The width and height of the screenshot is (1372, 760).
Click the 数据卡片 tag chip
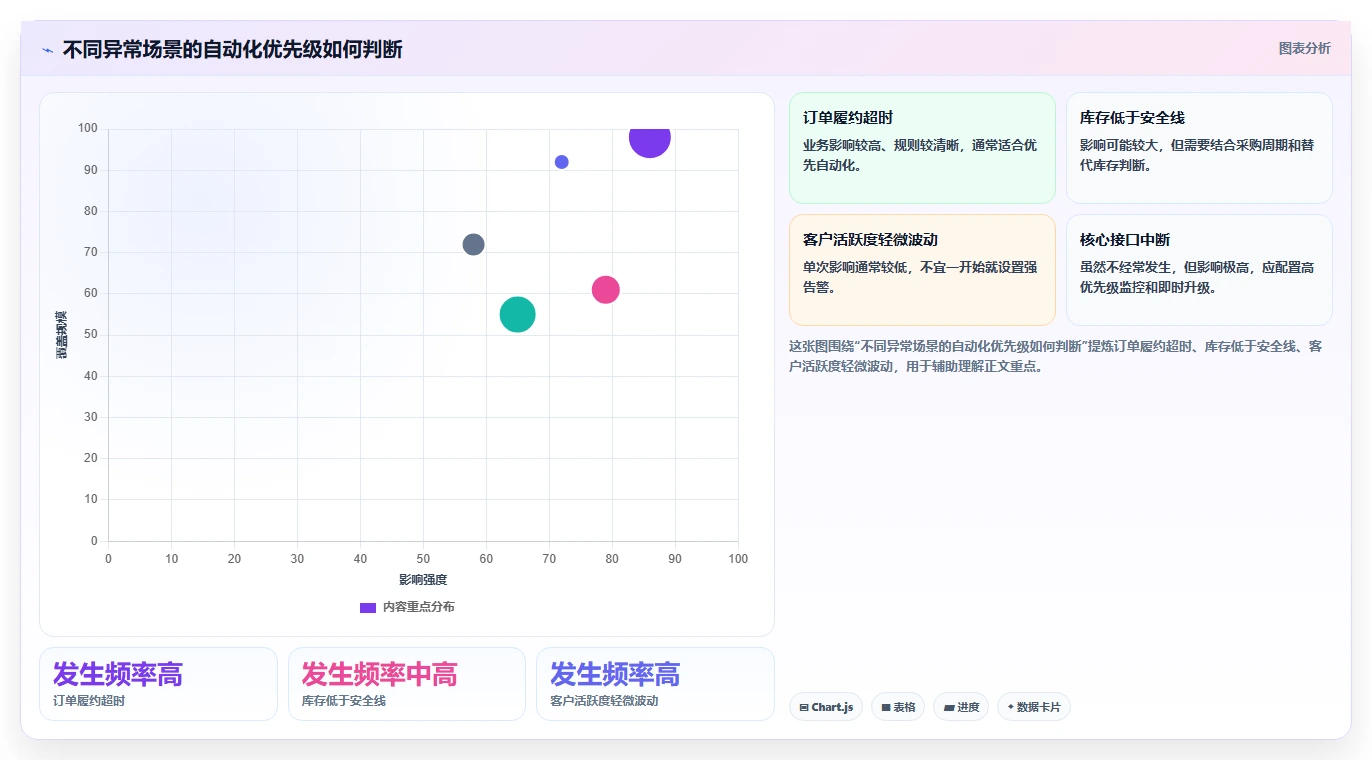(x=1034, y=707)
